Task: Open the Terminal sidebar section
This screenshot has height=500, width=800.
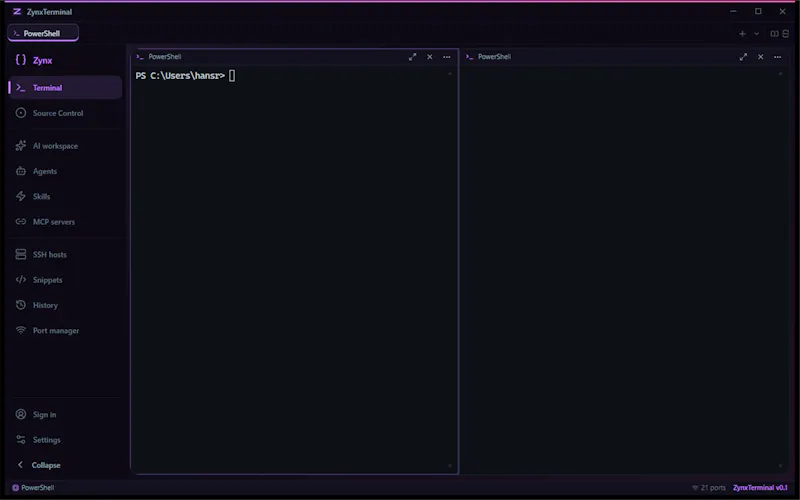Action: tap(65, 88)
